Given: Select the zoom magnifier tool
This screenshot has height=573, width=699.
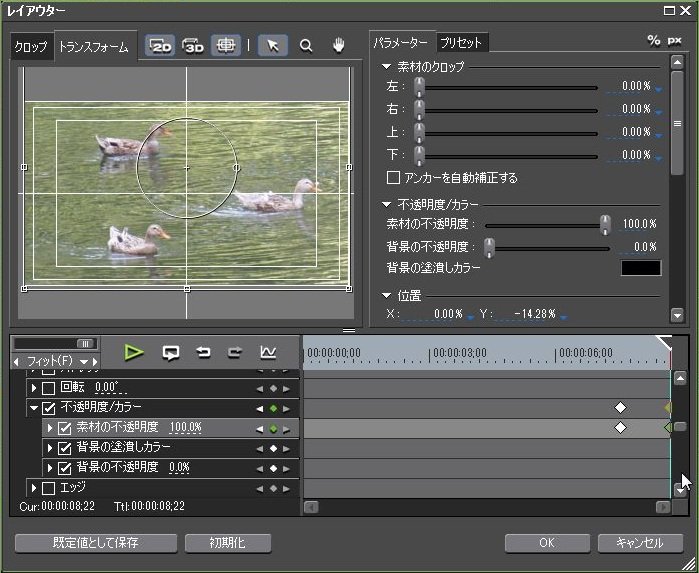Looking at the screenshot, I should click(306, 45).
